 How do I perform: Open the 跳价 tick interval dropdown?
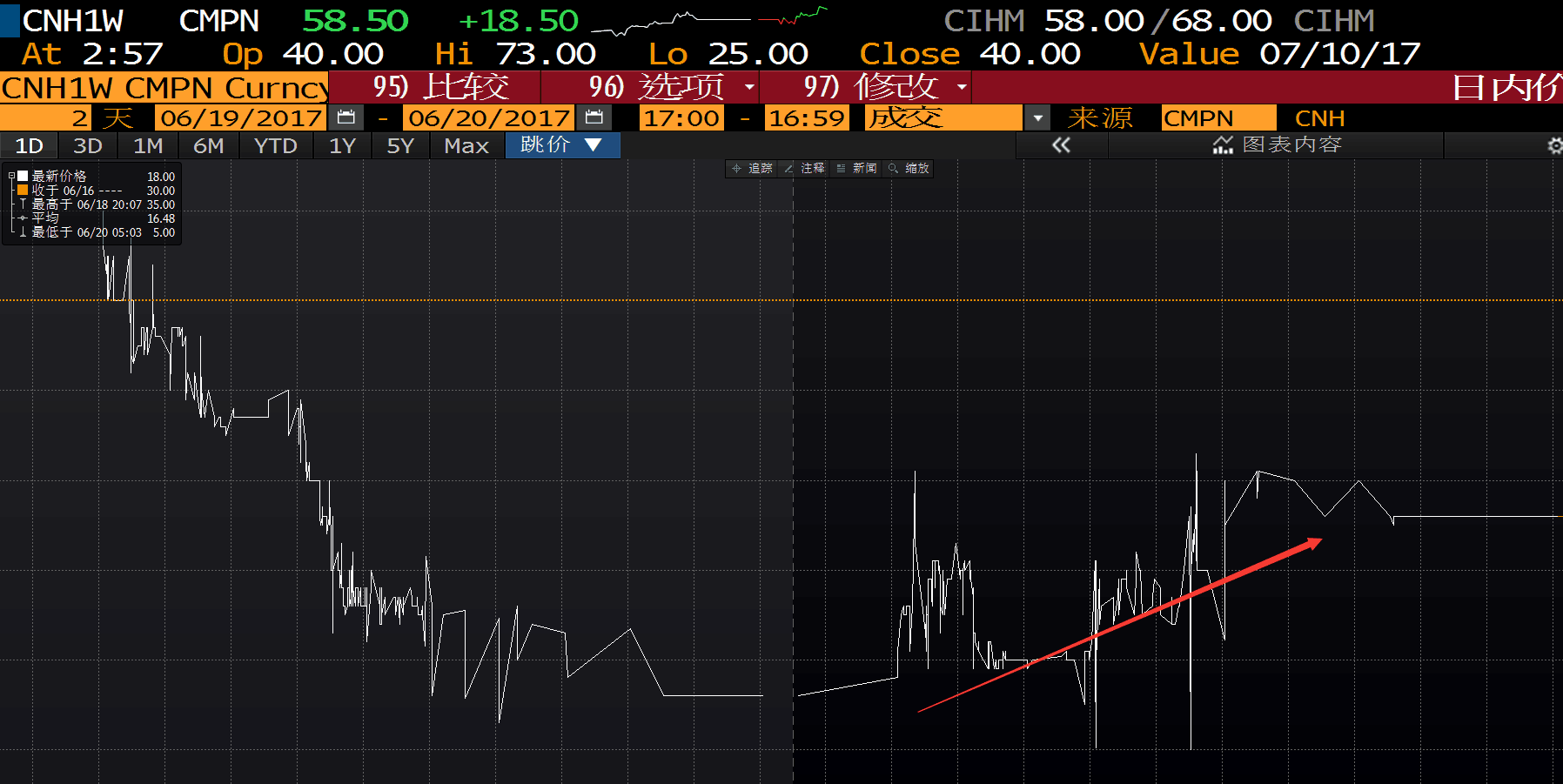point(562,145)
